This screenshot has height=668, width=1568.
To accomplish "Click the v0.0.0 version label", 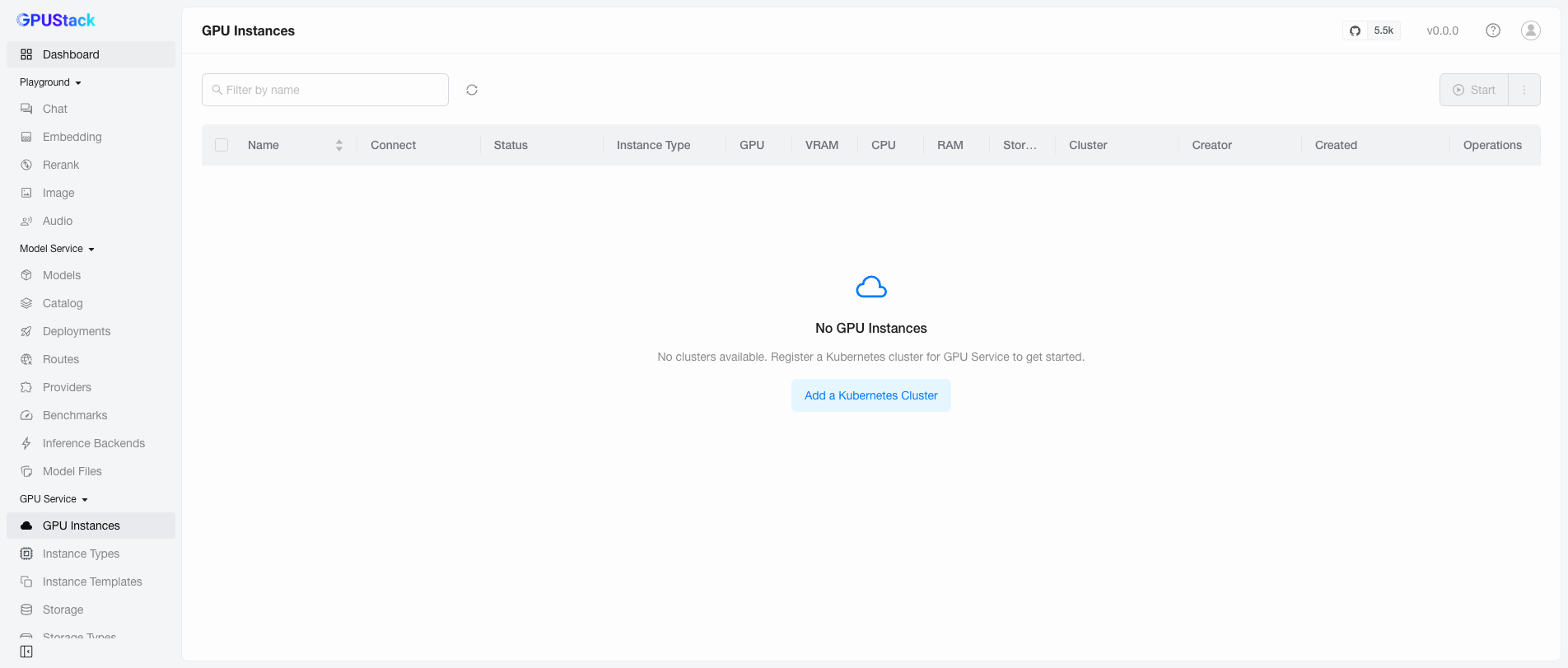I will [1443, 30].
